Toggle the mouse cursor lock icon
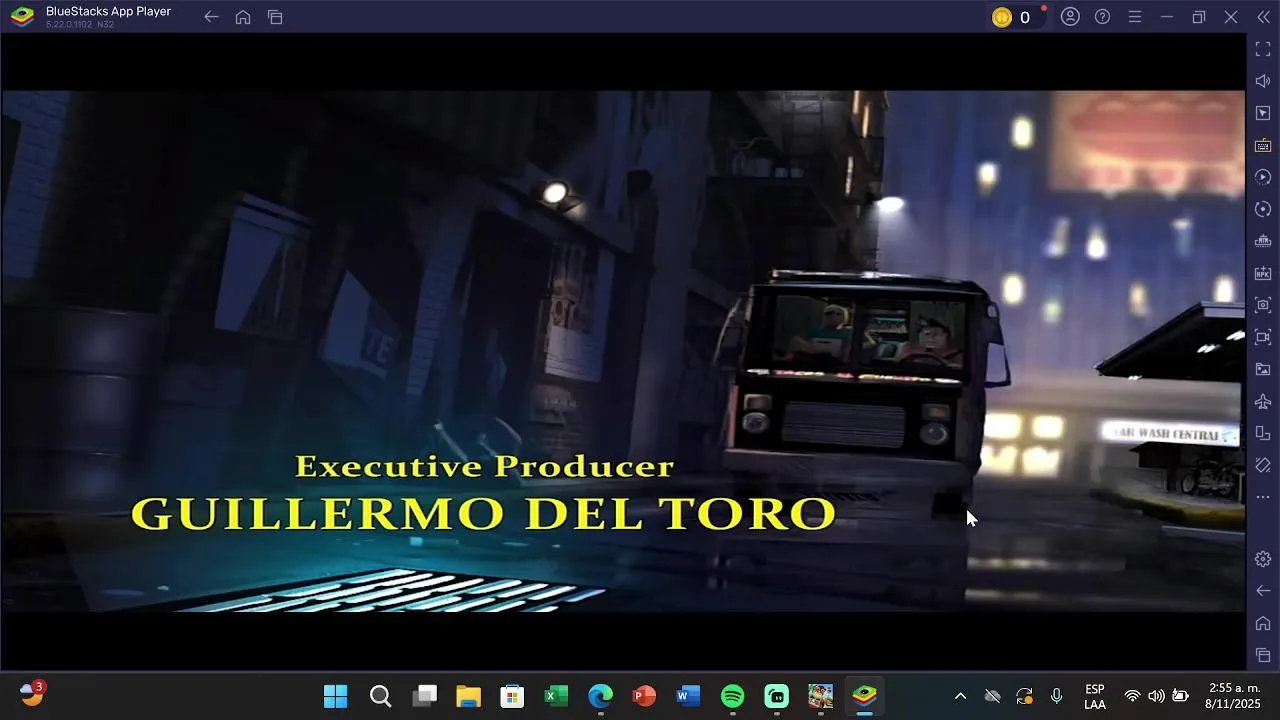This screenshot has width=1280, height=720. (1263, 113)
